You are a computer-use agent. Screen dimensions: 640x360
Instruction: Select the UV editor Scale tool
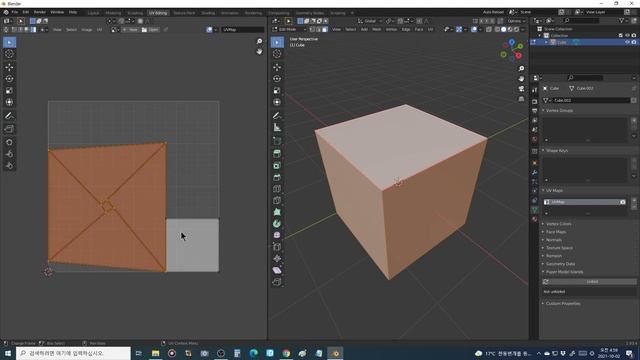[9, 91]
